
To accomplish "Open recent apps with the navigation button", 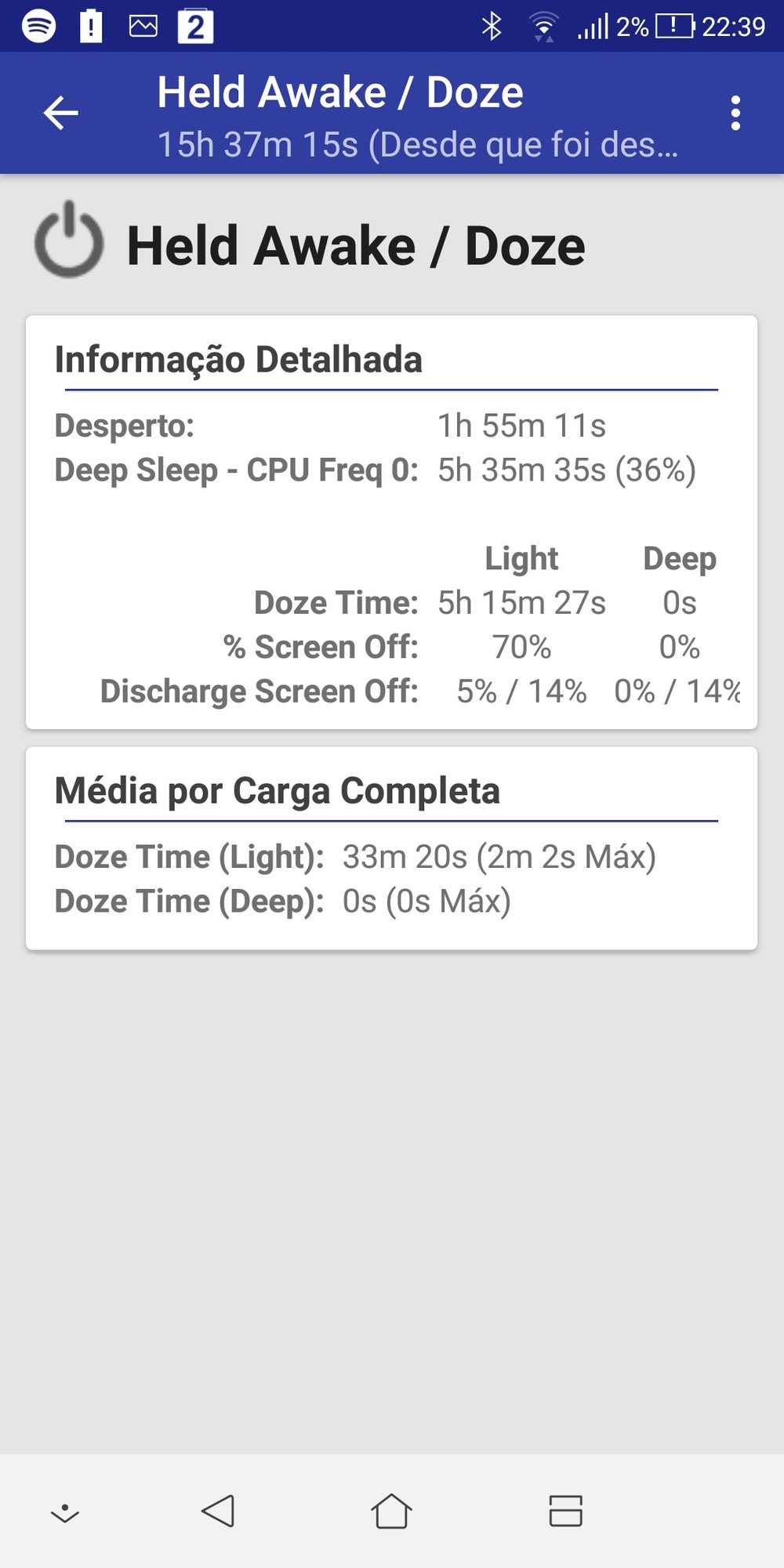I will click(x=565, y=1510).
